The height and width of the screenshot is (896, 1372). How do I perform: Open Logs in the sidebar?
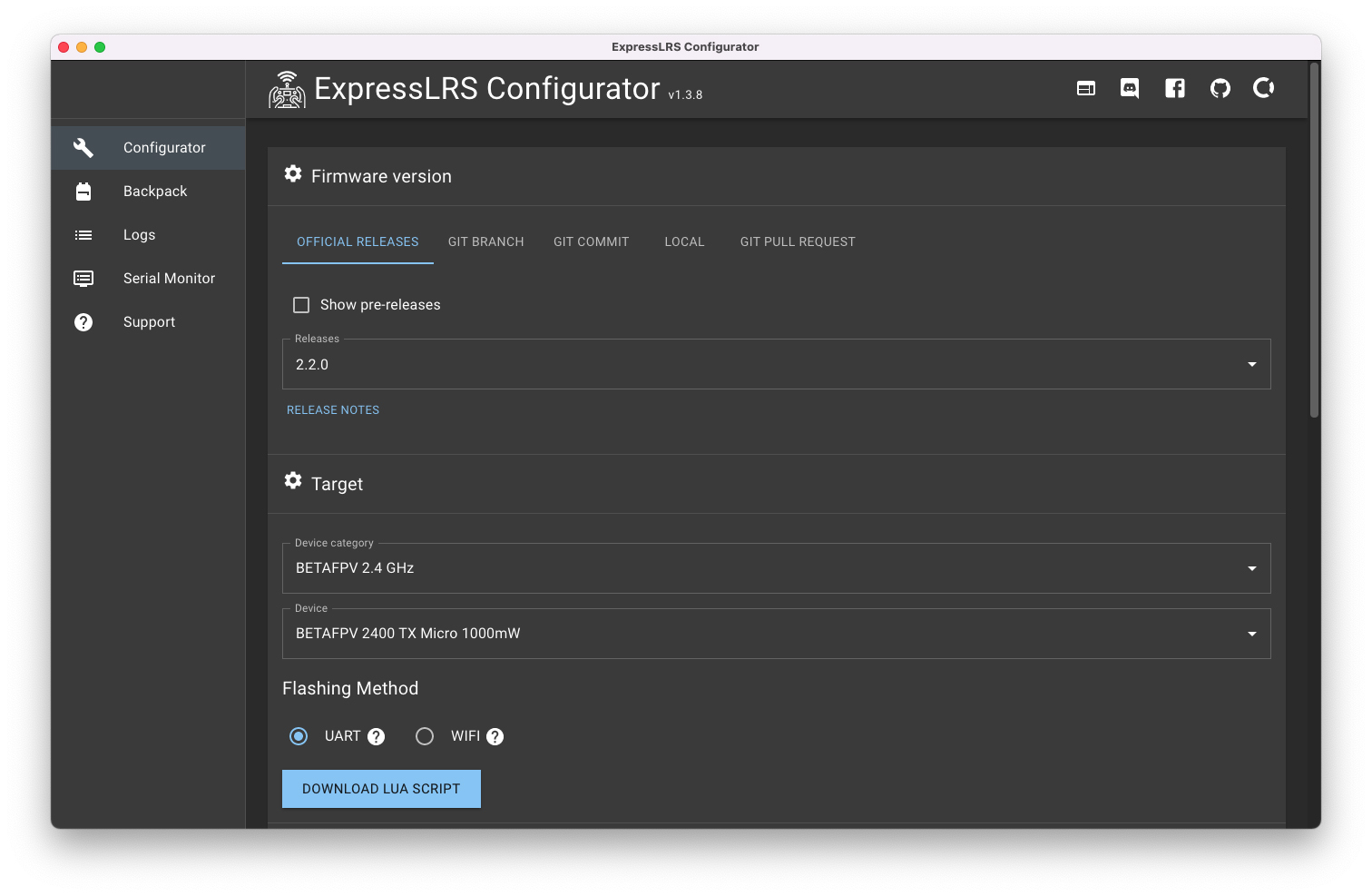(x=148, y=235)
